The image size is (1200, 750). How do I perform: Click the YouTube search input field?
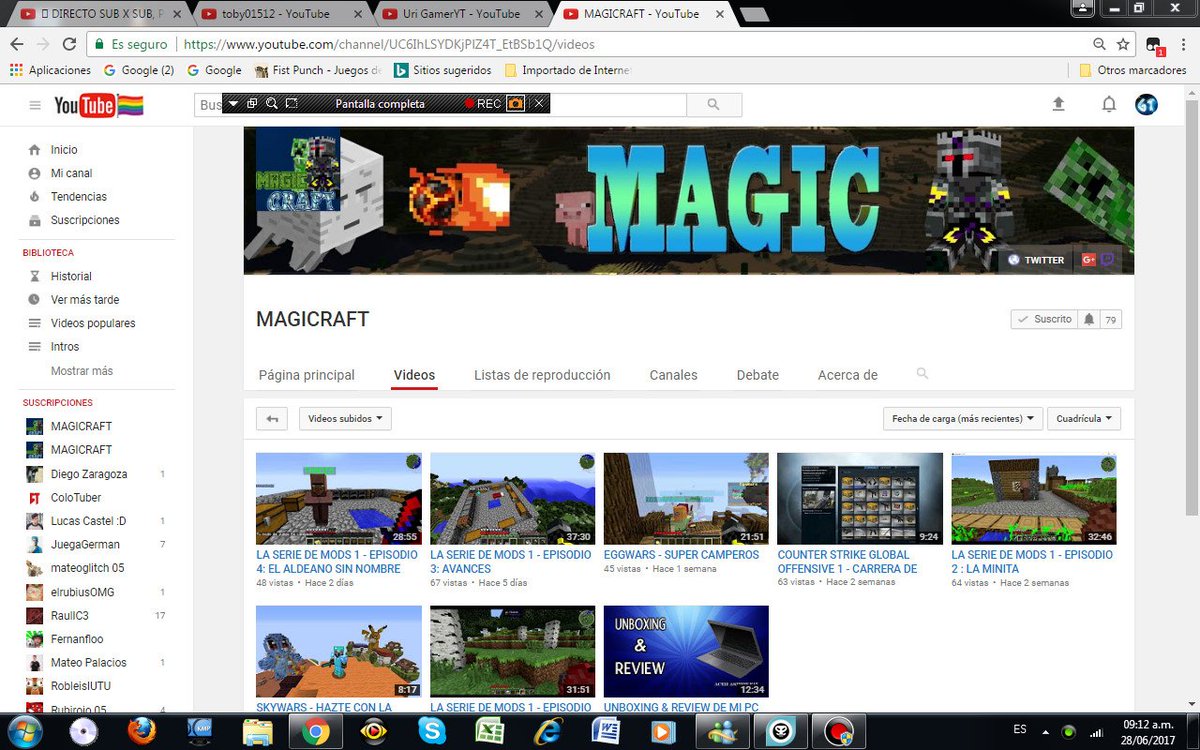click(x=440, y=104)
